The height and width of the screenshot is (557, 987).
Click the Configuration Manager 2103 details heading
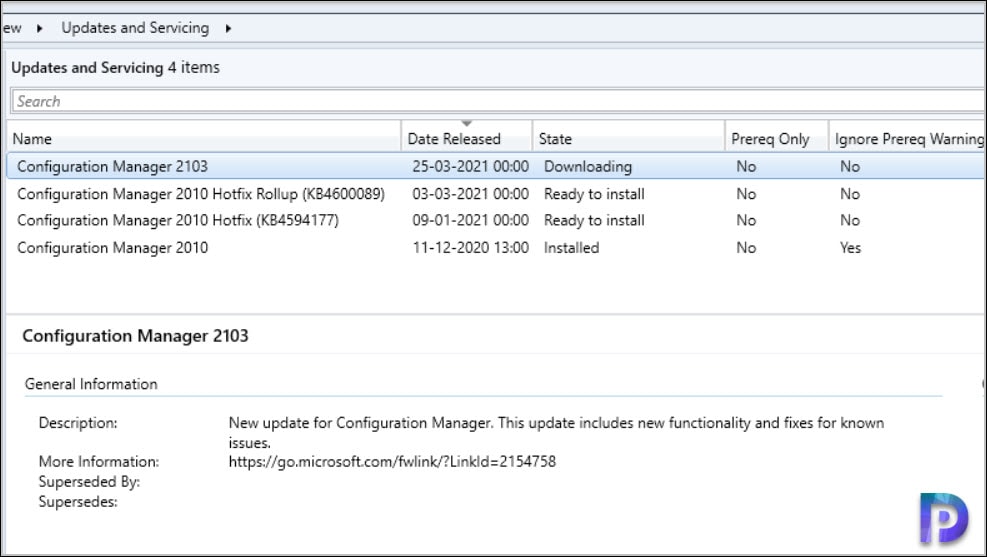135,335
